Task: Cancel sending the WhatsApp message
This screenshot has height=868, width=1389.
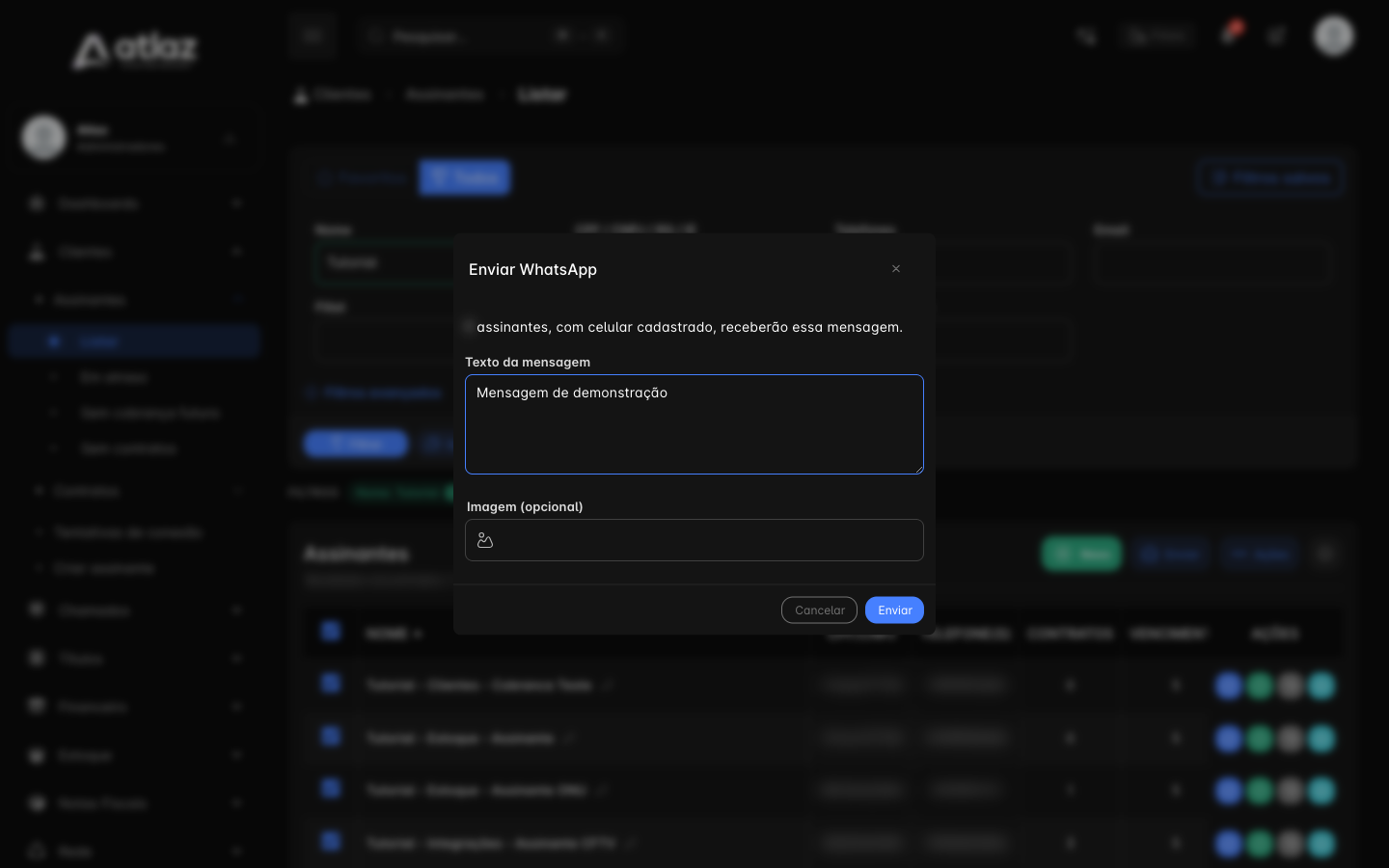Action: click(x=819, y=610)
